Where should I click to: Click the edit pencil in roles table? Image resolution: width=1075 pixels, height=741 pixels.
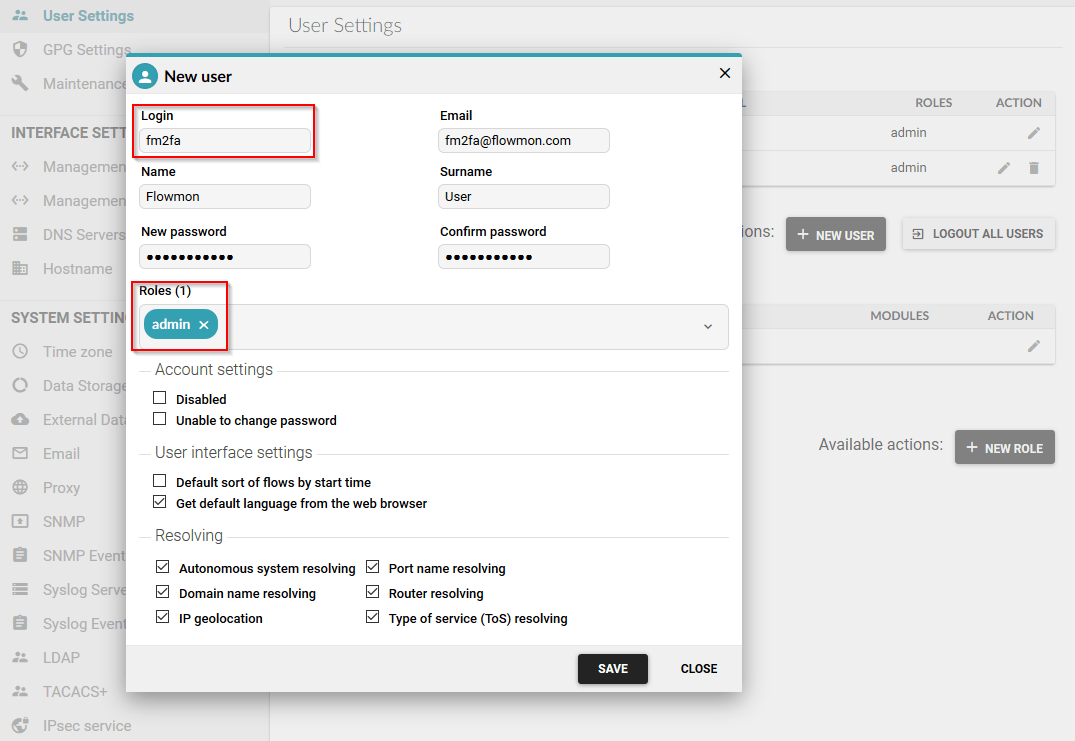pyautogui.click(x=1034, y=346)
